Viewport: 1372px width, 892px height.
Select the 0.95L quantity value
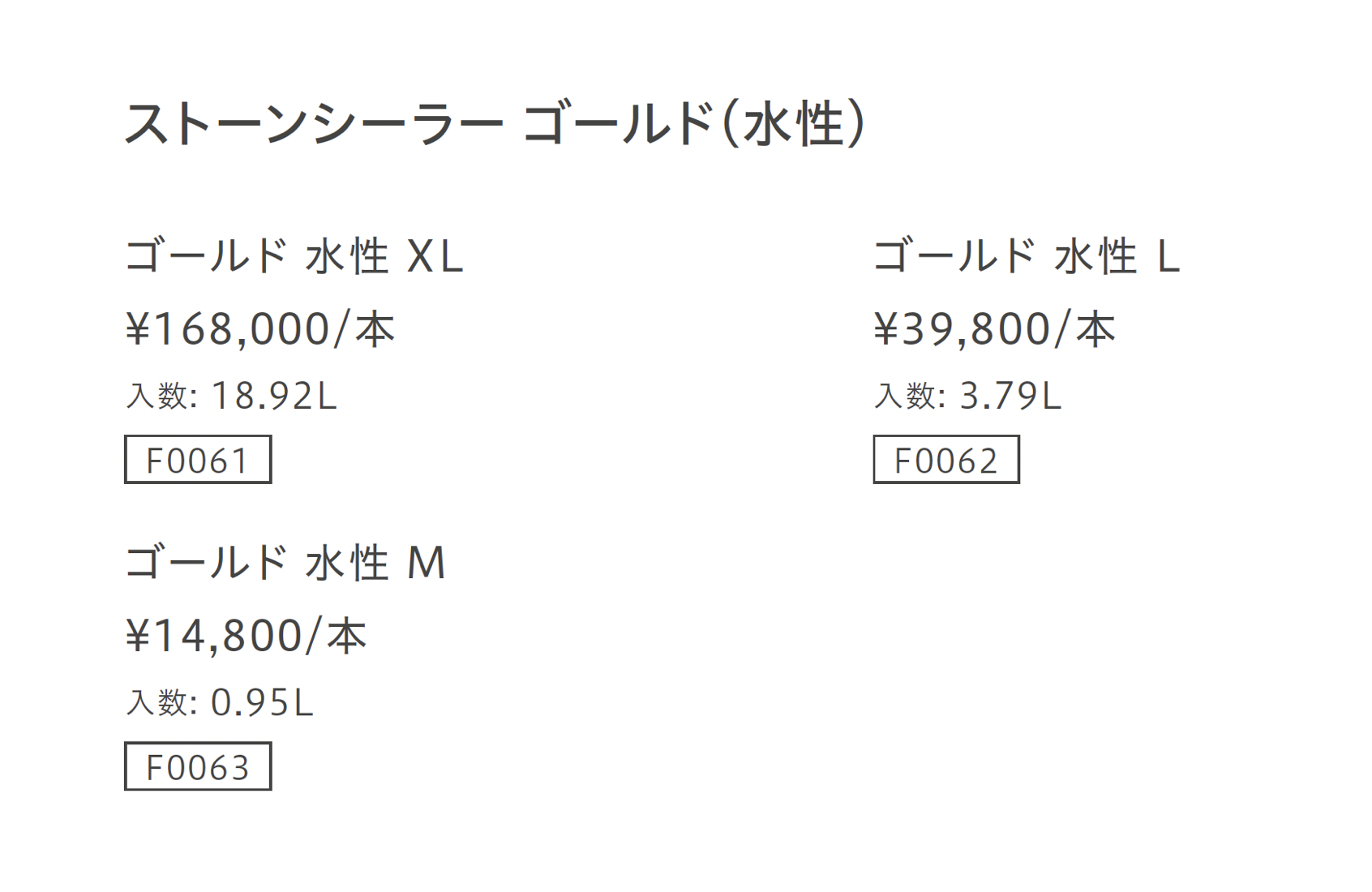tap(262, 703)
